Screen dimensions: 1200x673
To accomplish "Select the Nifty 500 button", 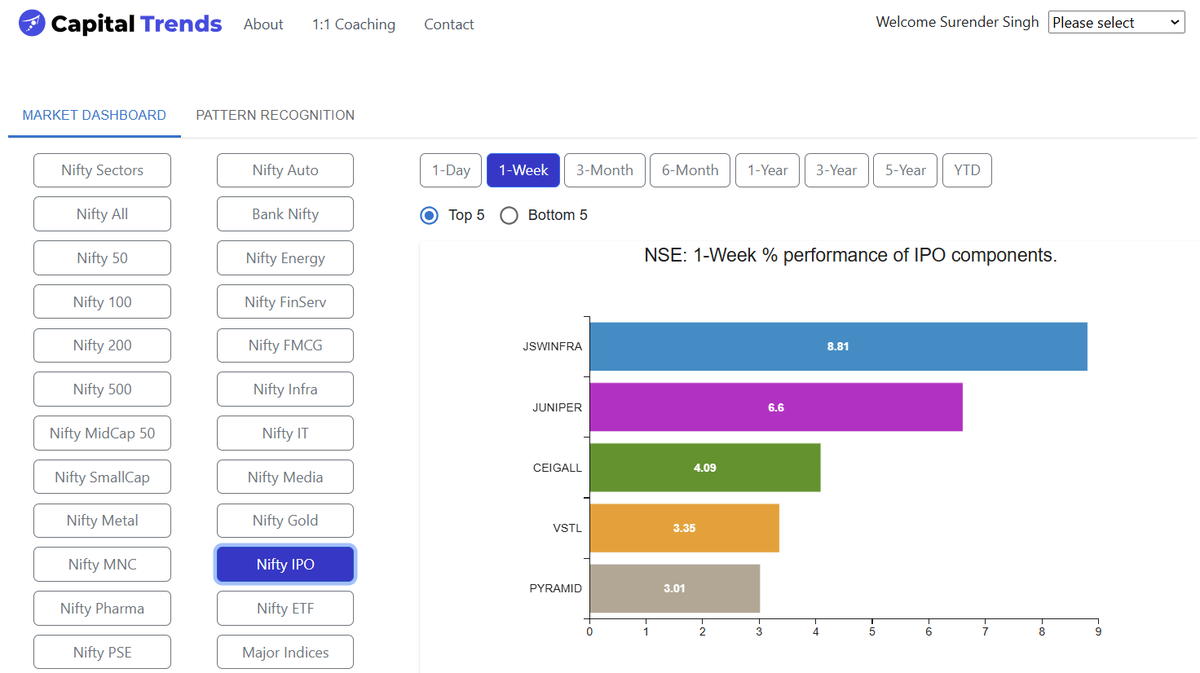I will click(x=102, y=389).
